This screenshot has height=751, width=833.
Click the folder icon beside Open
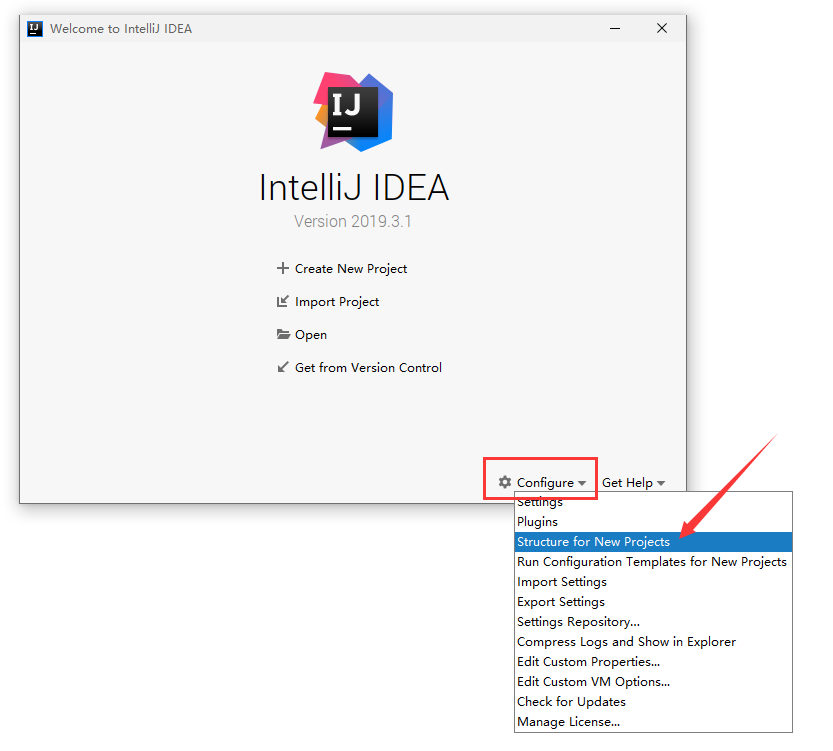tap(283, 334)
